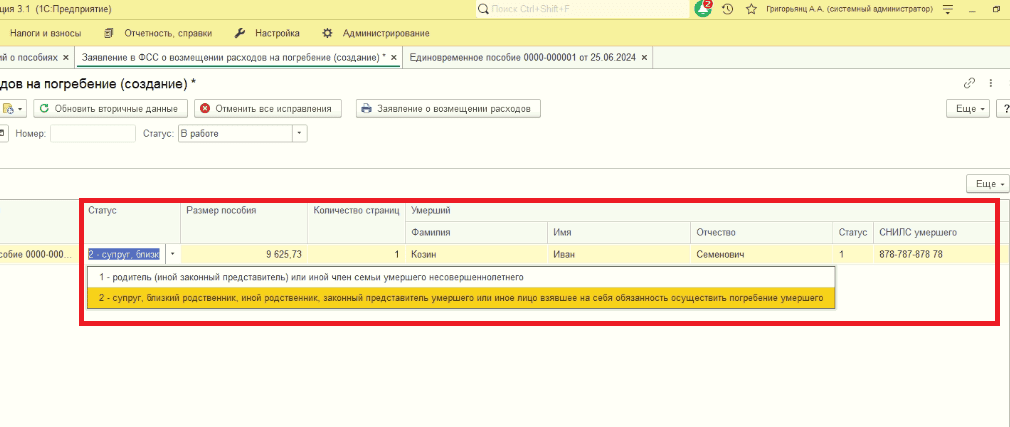Open the three-dot document options icon

click(x=990, y=83)
